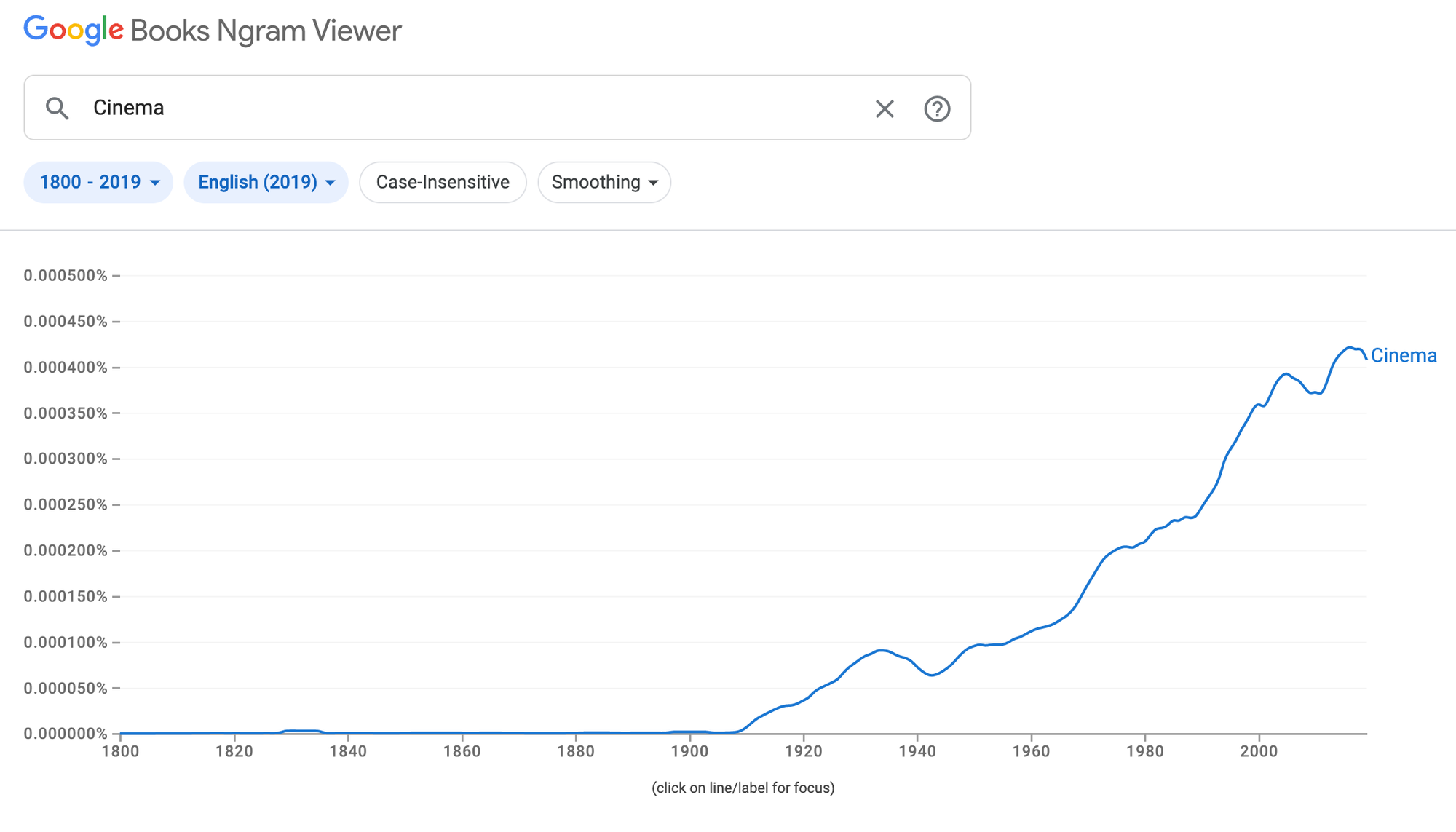Viewport: 1456px width, 832px height.
Task: Click into the Cinema search text field
Action: 473,108
